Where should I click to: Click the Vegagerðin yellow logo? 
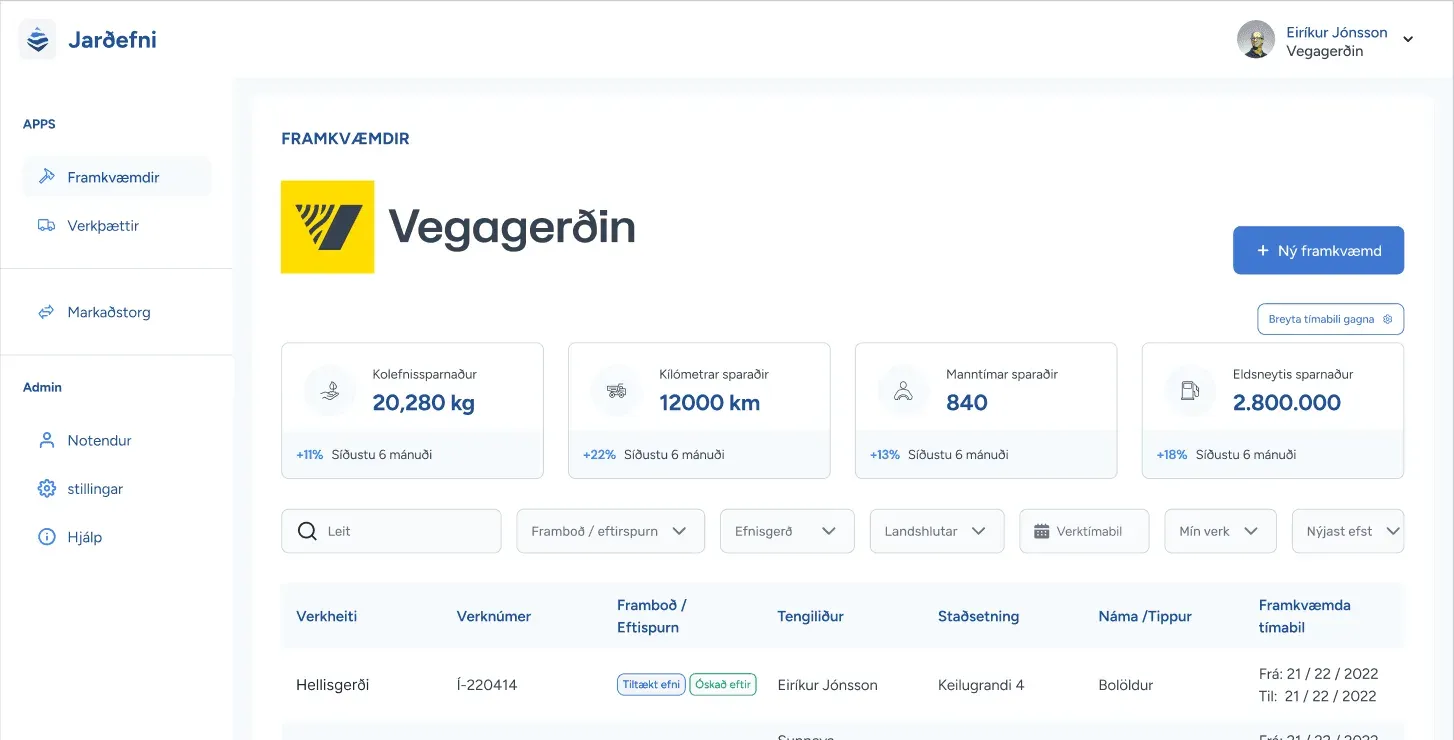(x=328, y=227)
